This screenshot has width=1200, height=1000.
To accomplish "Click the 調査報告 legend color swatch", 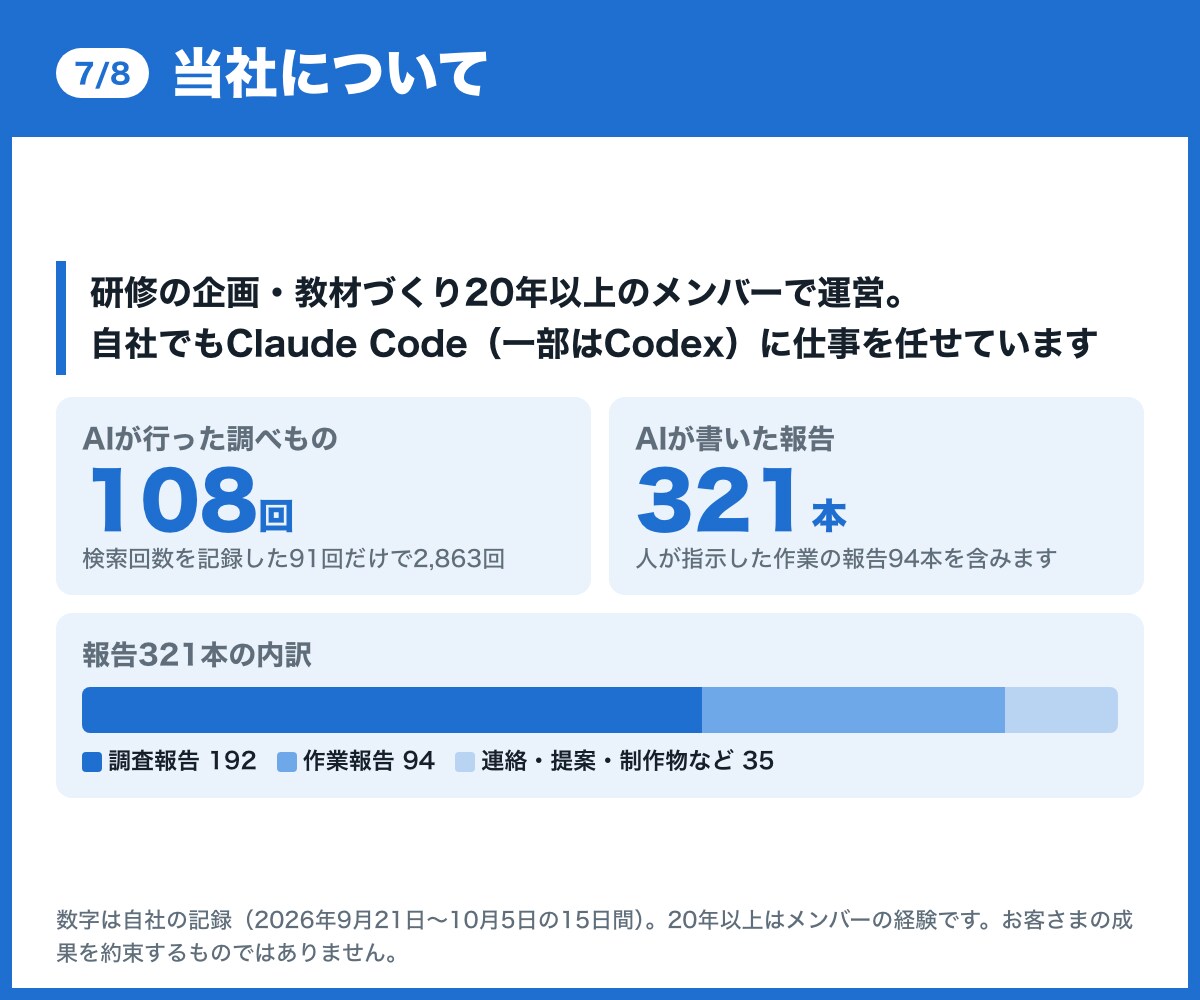I will point(92,762).
